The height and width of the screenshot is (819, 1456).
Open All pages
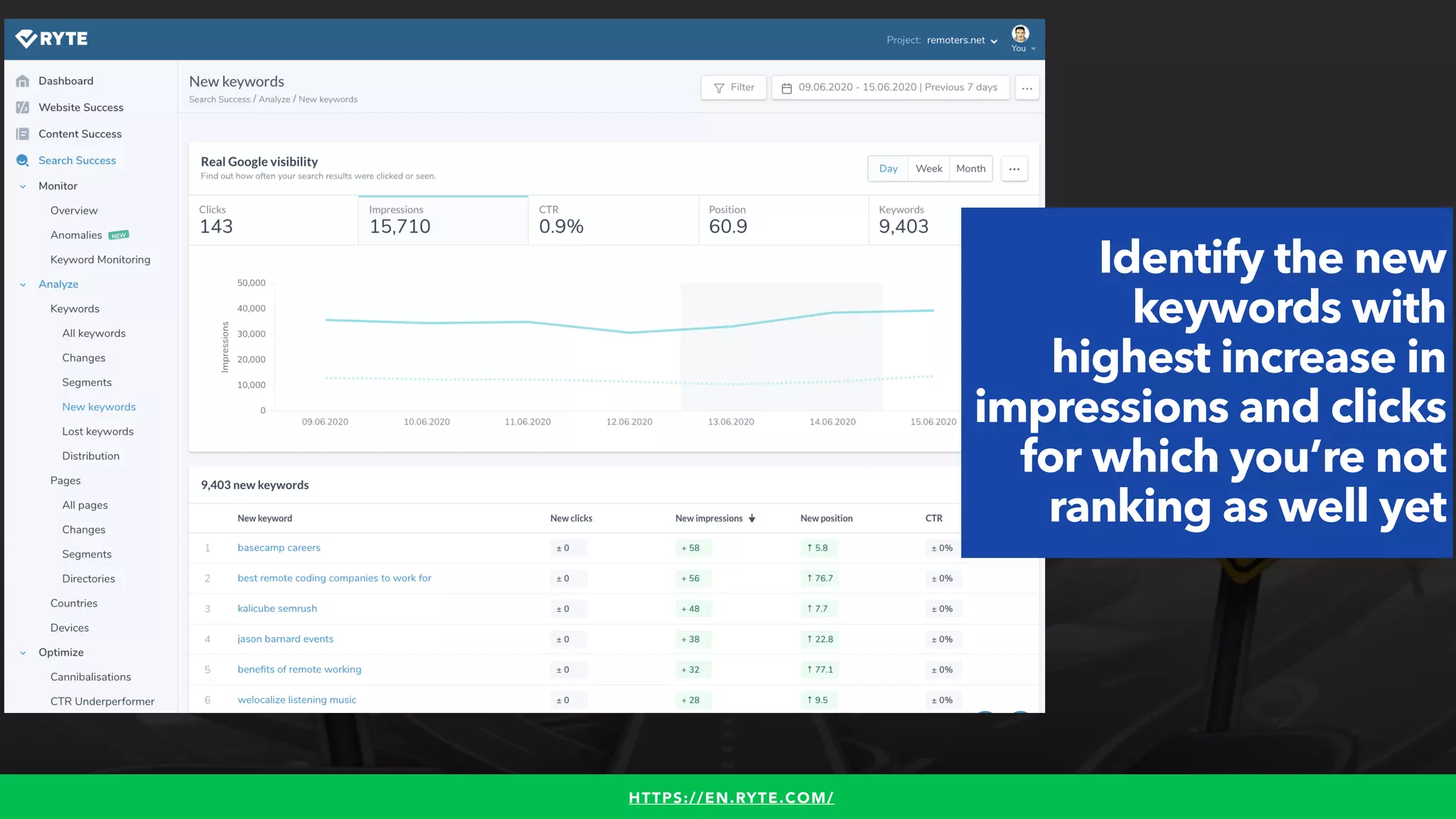click(85, 505)
